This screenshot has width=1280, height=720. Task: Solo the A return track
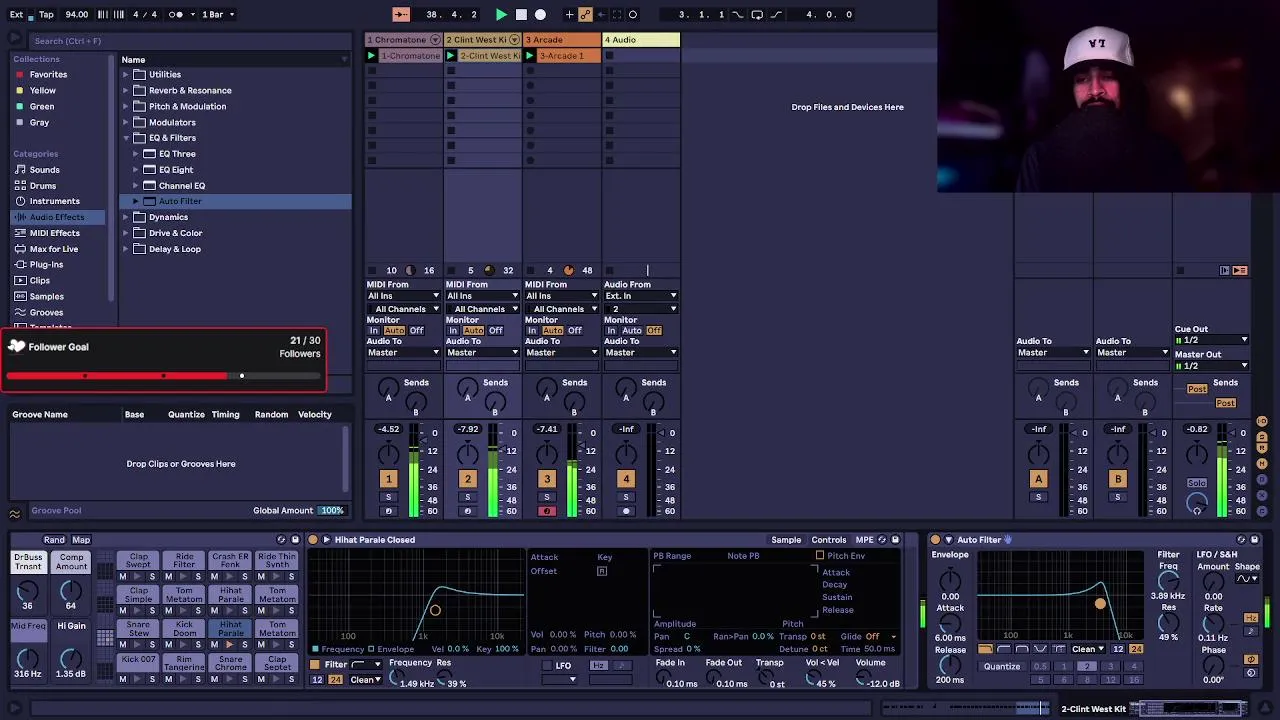pos(1038,497)
